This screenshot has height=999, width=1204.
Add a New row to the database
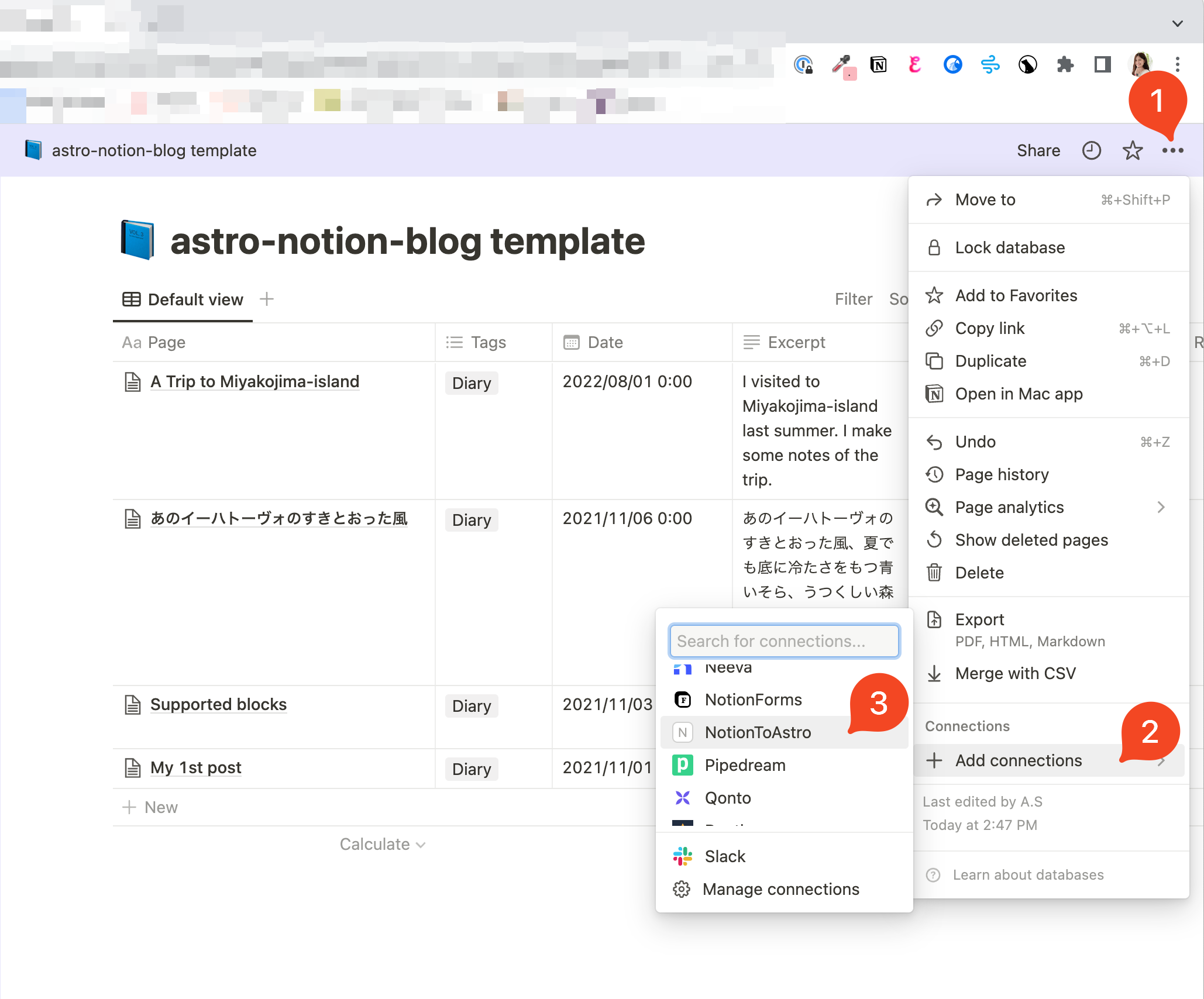[150, 807]
